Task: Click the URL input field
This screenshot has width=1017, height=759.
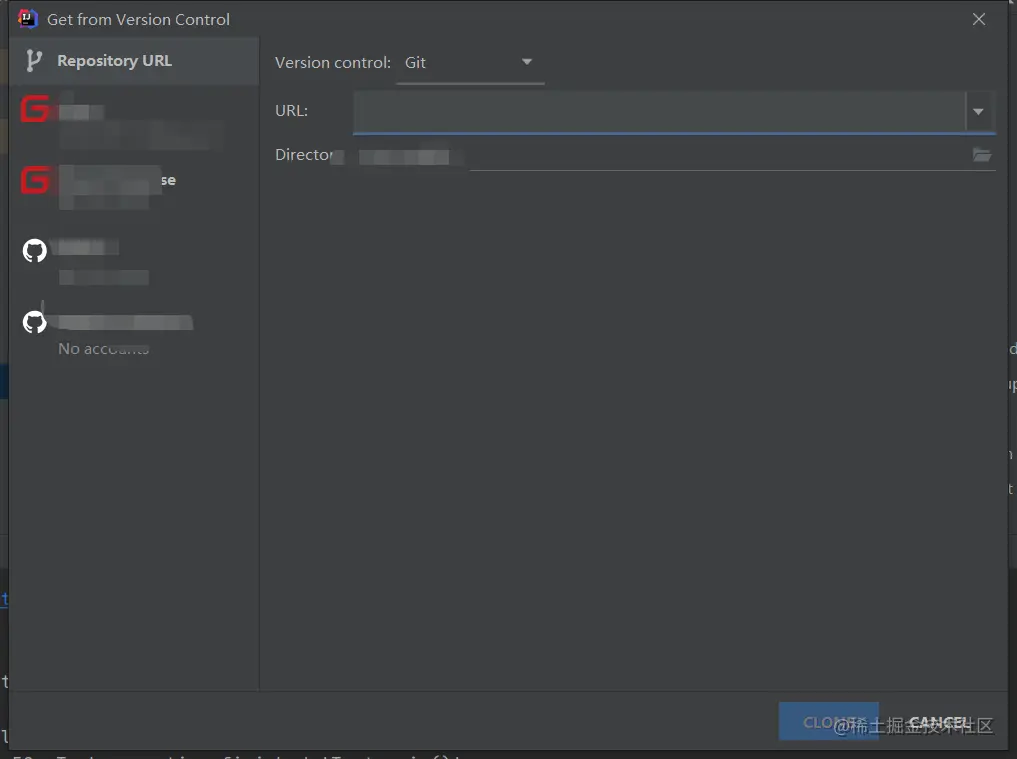Action: (x=659, y=112)
